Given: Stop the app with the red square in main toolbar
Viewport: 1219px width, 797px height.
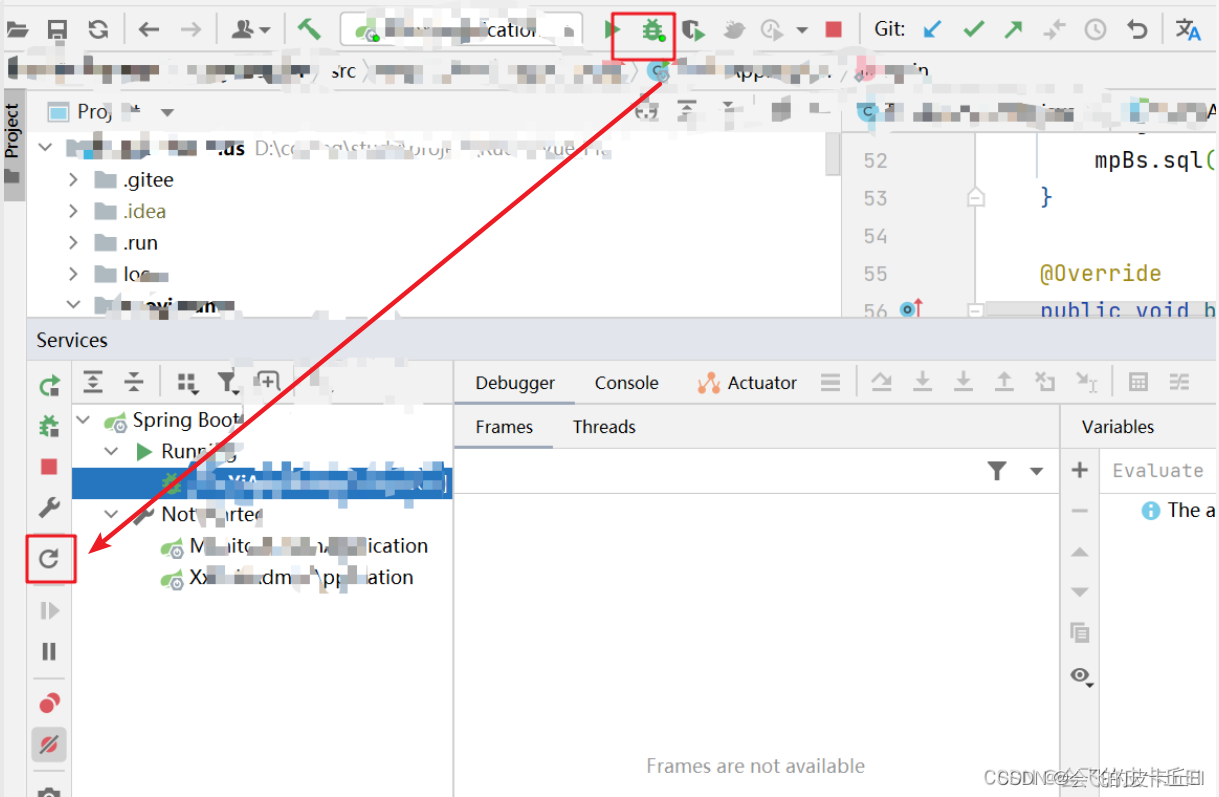Looking at the screenshot, I should coord(834,30).
